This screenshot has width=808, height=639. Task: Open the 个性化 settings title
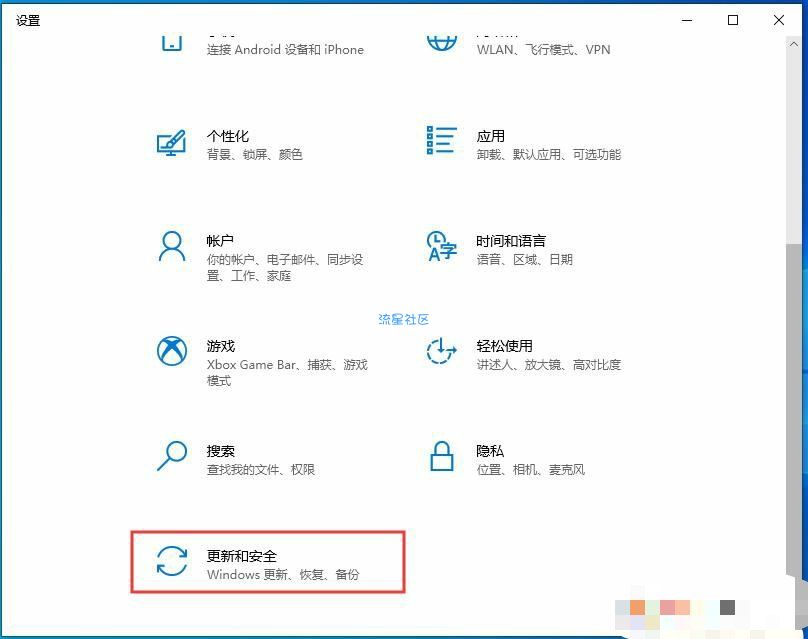(227, 136)
